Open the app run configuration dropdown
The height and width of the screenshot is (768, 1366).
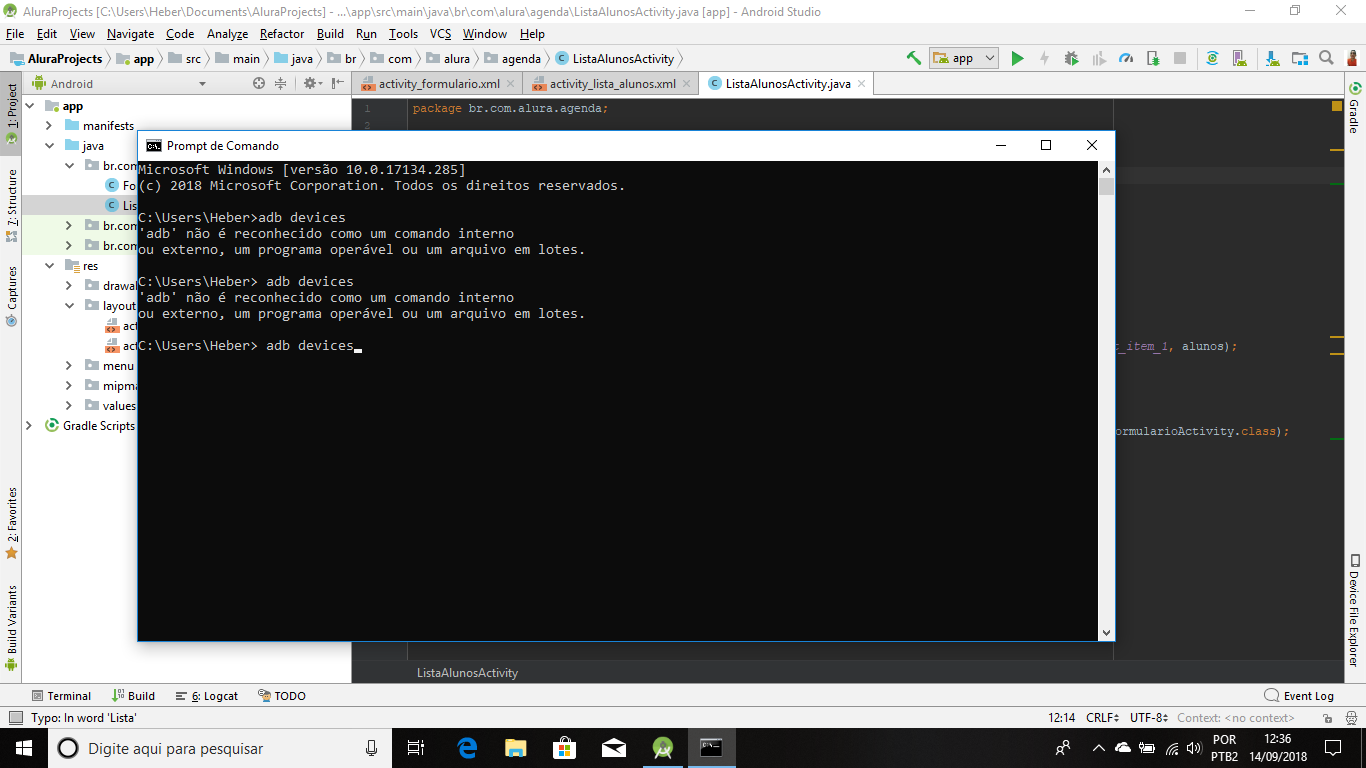click(x=964, y=58)
